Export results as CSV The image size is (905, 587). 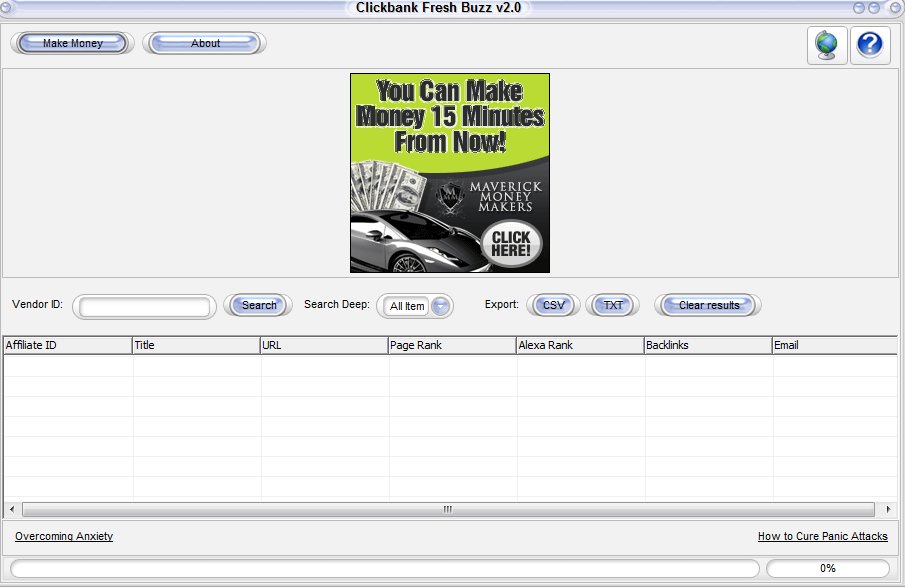coord(553,305)
